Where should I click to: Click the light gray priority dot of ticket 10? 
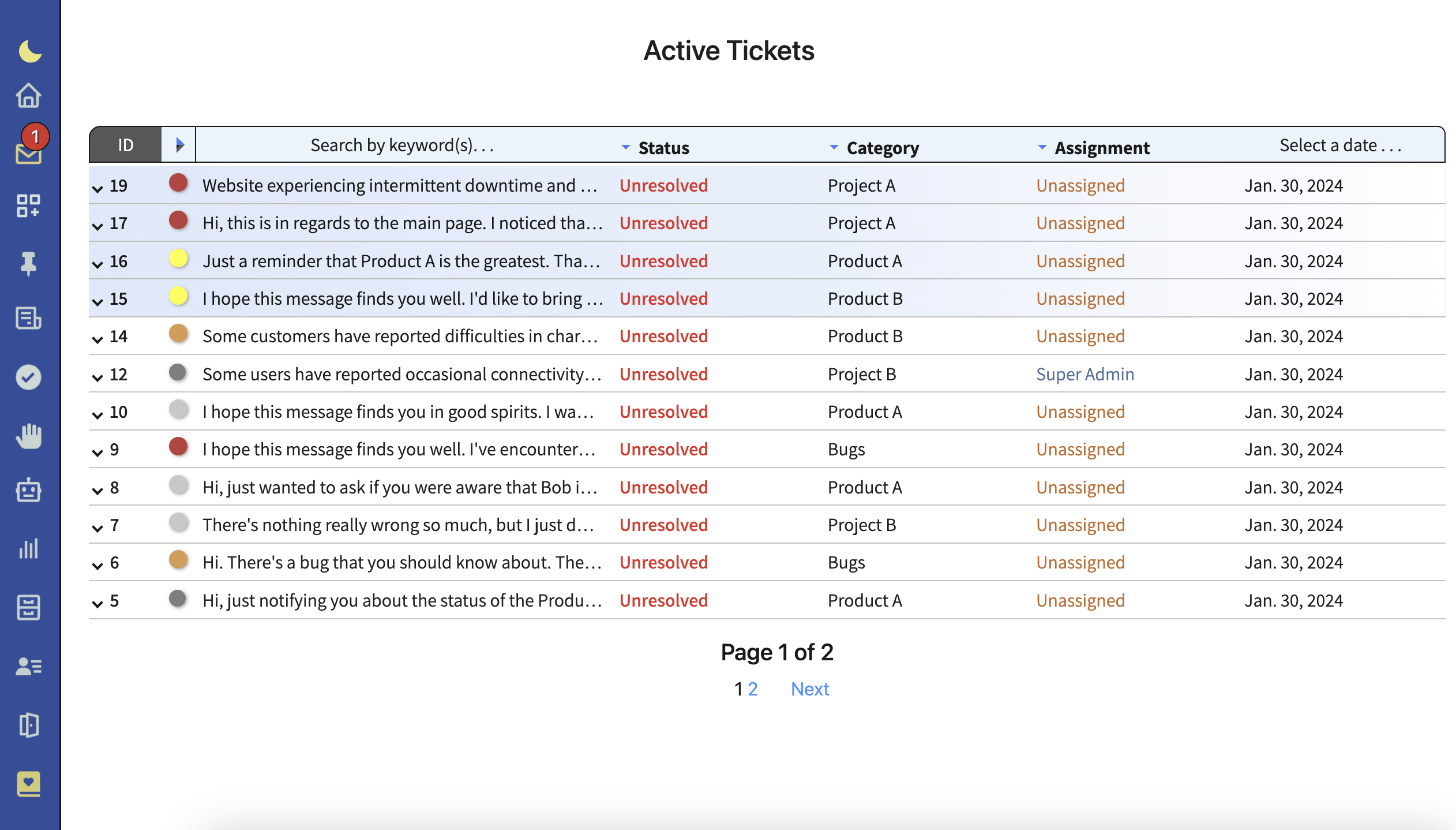point(178,409)
